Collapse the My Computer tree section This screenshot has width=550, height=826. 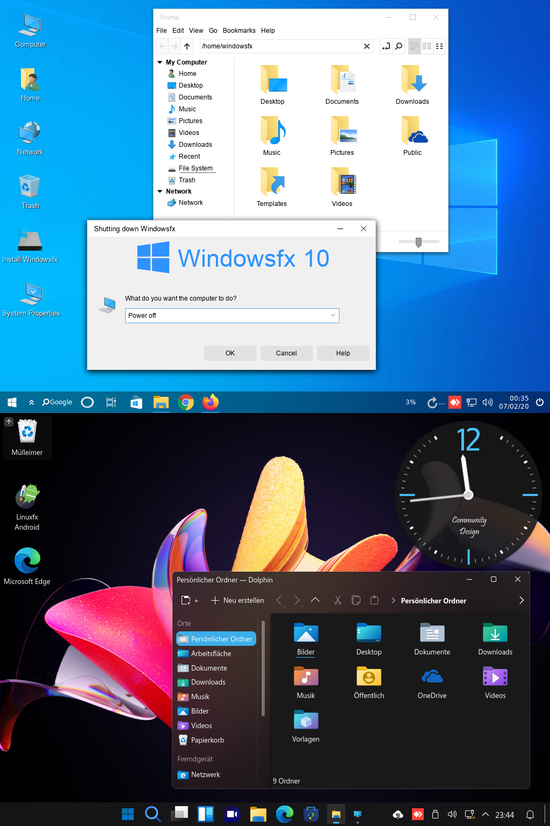click(160, 62)
